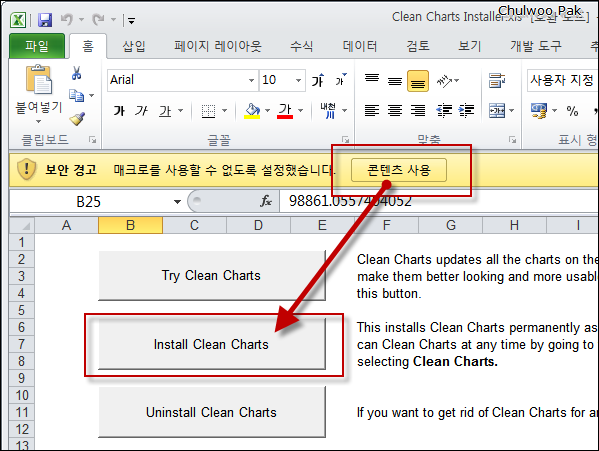Screen dimensions: 599x451
Task: Click the Install Clean Charts button
Action: (x=212, y=344)
